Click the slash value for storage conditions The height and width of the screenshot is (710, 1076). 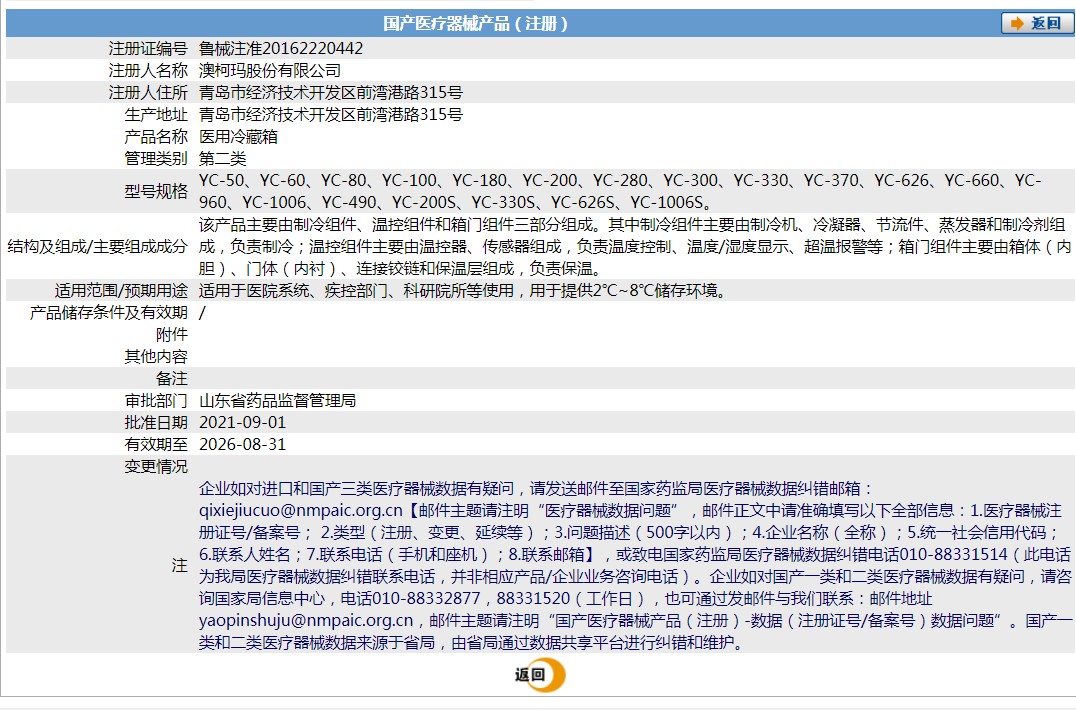tap(202, 313)
